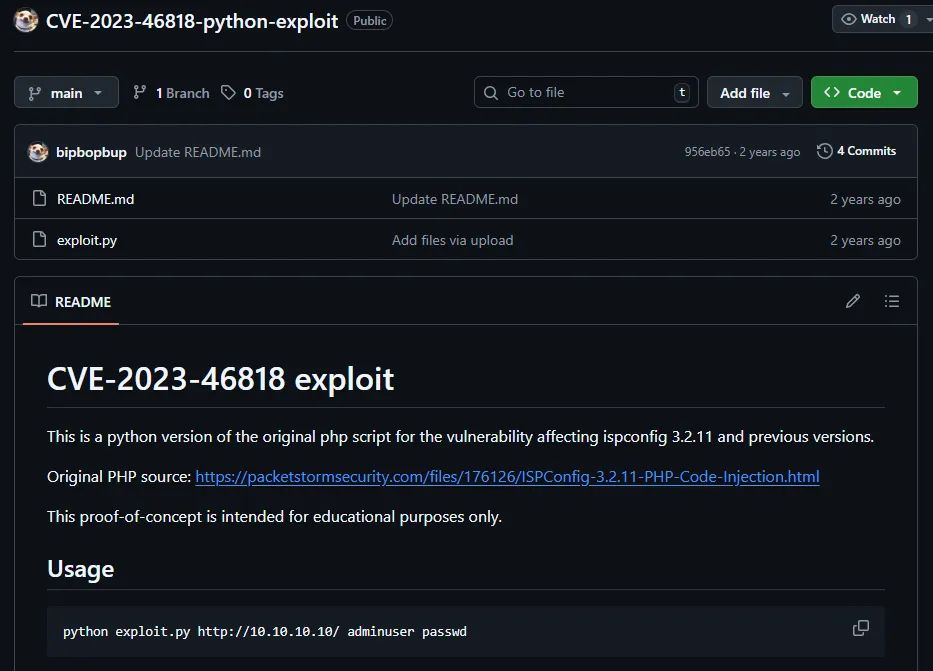Open the Add file dropdown

[754, 93]
